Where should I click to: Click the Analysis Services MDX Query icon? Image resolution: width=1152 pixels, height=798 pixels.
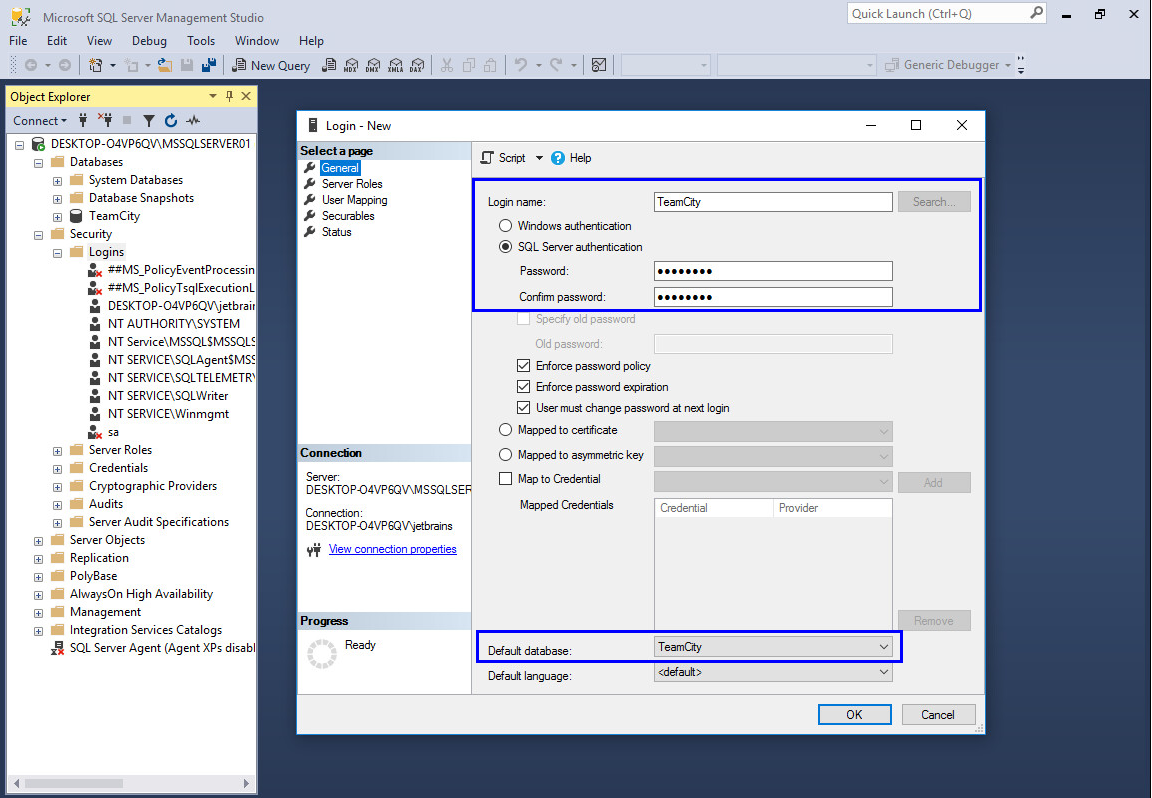click(x=350, y=65)
